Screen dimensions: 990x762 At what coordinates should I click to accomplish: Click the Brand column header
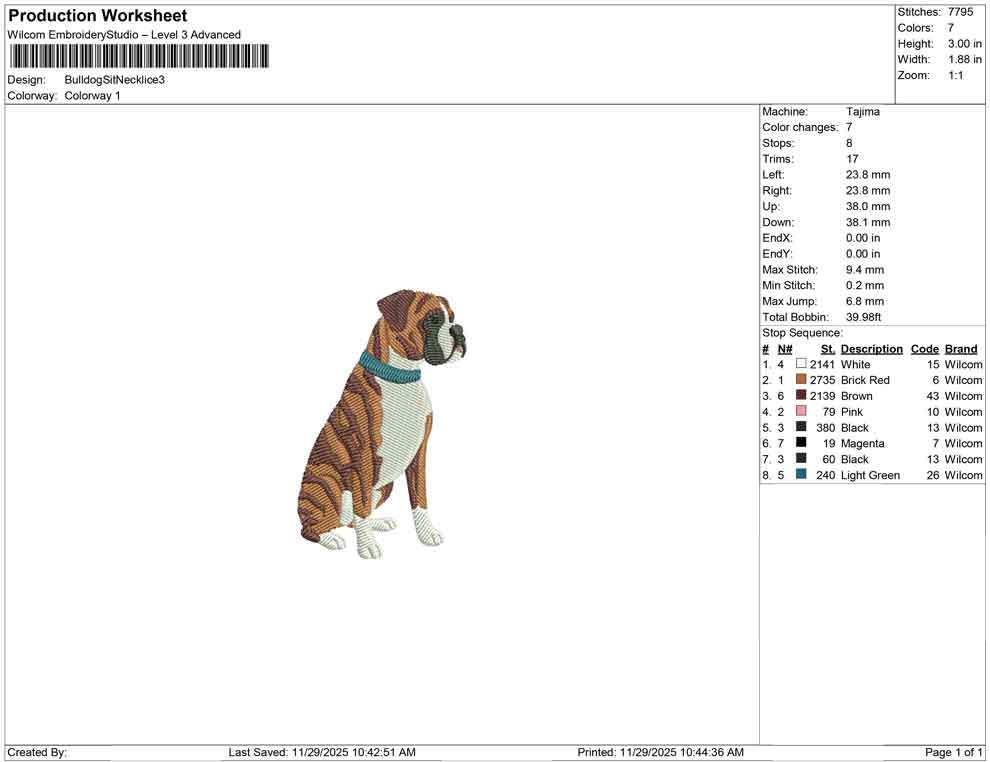click(961, 349)
